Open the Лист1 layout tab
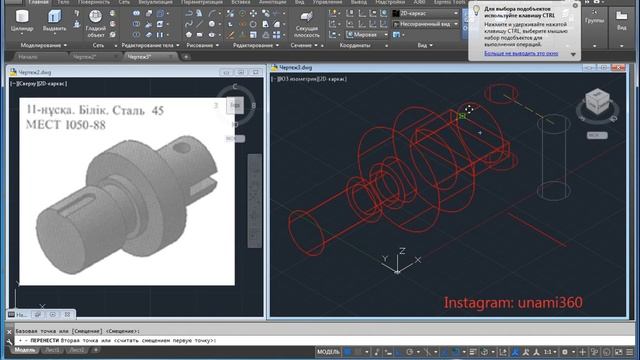This screenshot has width=640, height=360. click(x=52, y=350)
